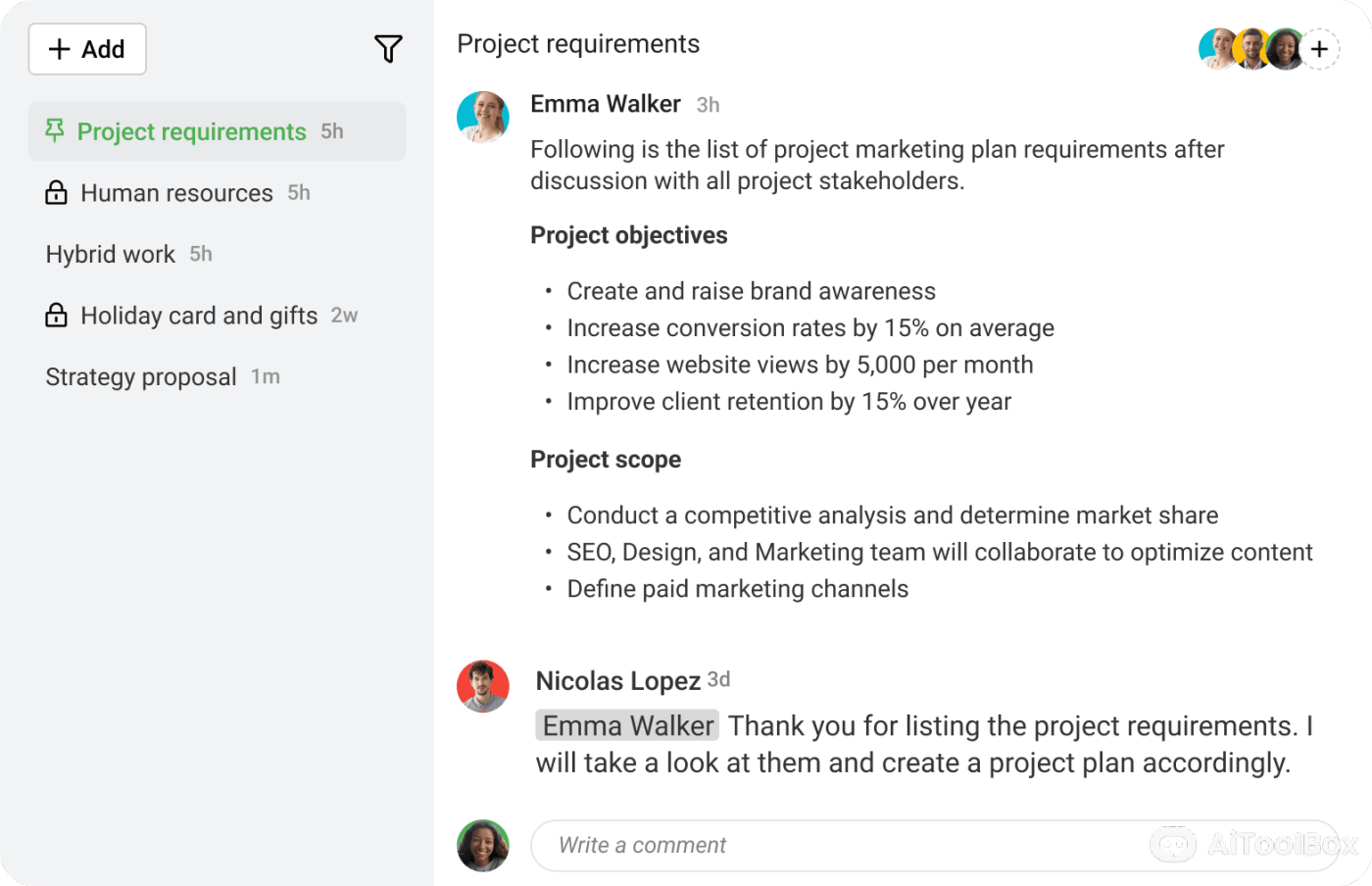The width and height of the screenshot is (1372, 886).
Task: Click the plus icon to add a participant
Action: click(x=1320, y=48)
